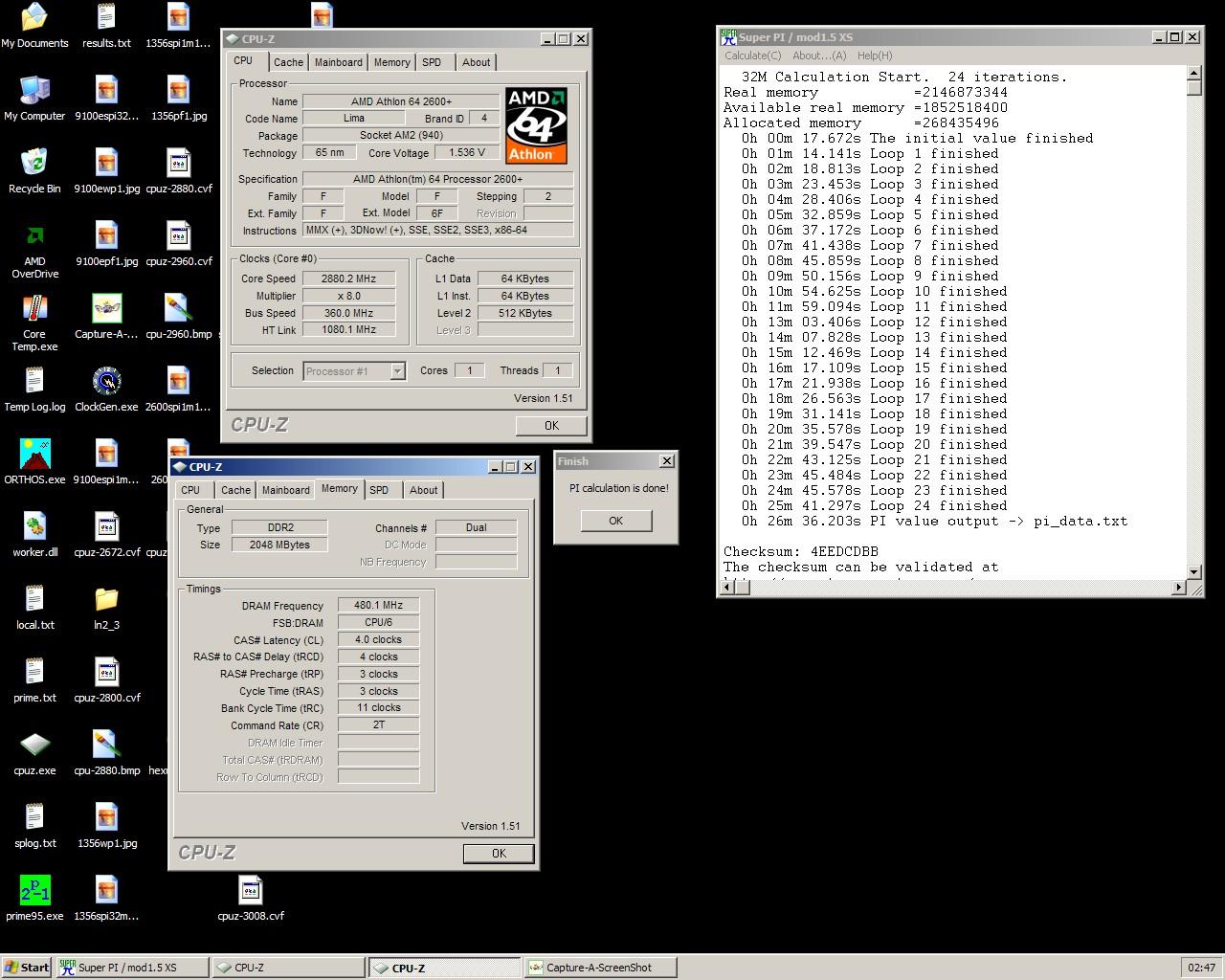Image resolution: width=1225 pixels, height=980 pixels.
Task: Click OK in lower CPU-Z Memory window
Action: 499,853
